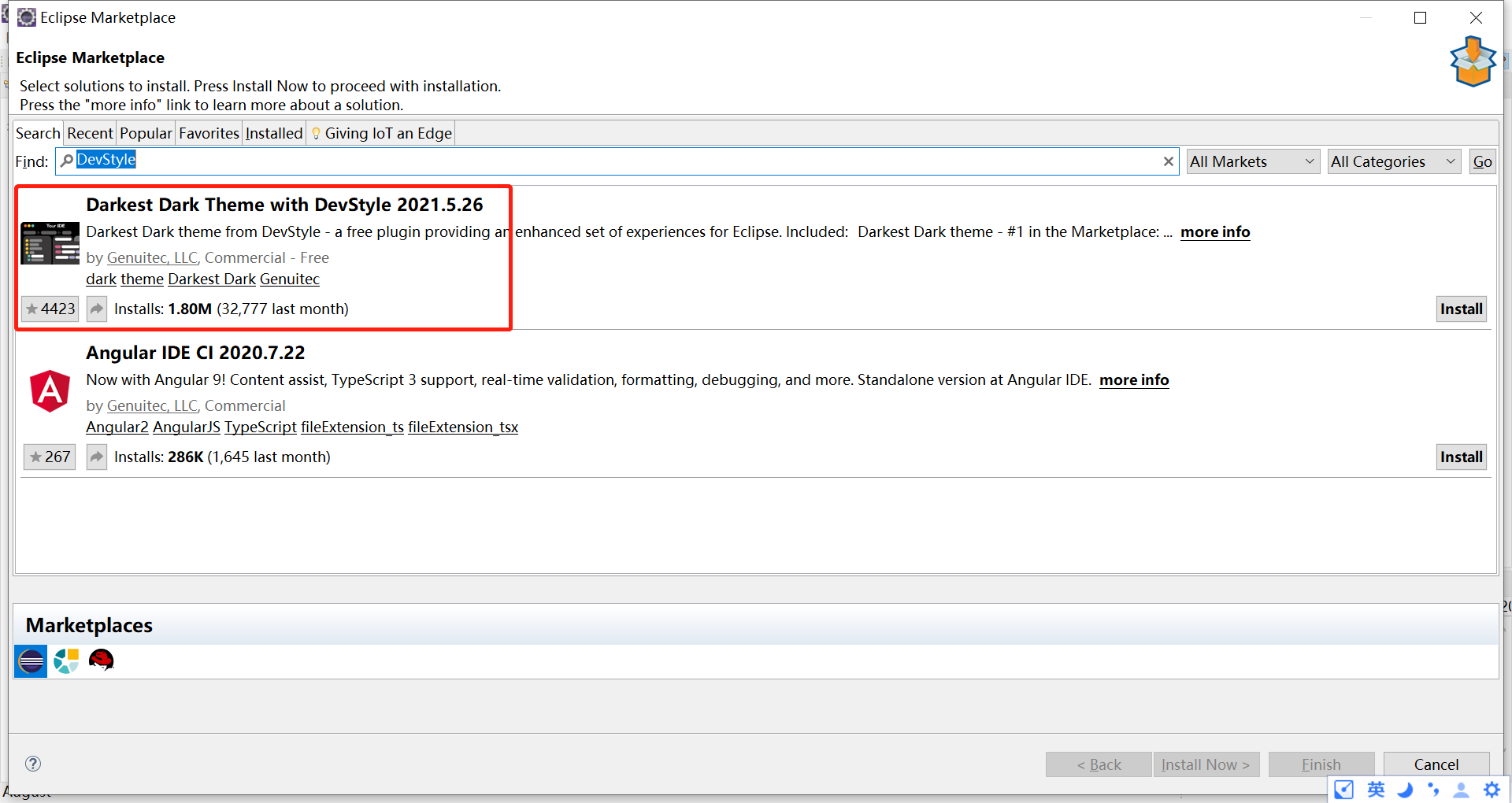Viewport: 1512px width, 803px height.
Task: Click the Go search button
Action: click(x=1482, y=161)
